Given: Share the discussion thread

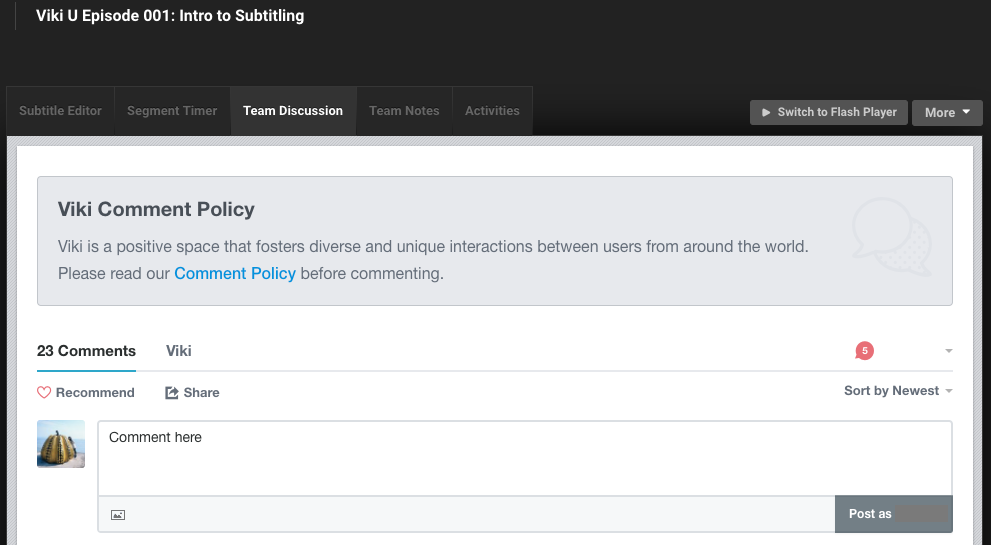Looking at the screenshot, I should click(x=192, y=393).
